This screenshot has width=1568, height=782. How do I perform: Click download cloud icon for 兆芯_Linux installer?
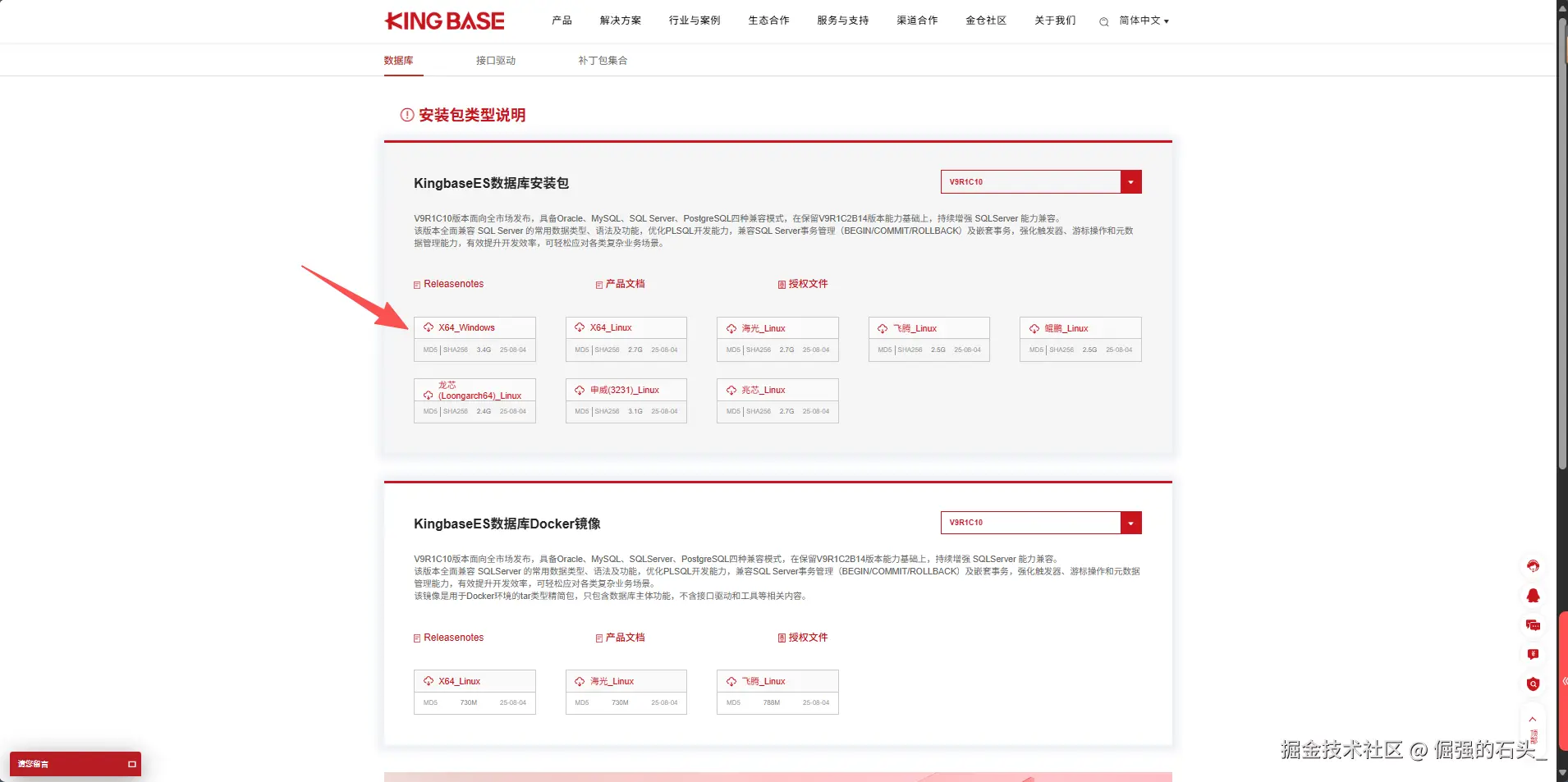(x=731, y=390)
